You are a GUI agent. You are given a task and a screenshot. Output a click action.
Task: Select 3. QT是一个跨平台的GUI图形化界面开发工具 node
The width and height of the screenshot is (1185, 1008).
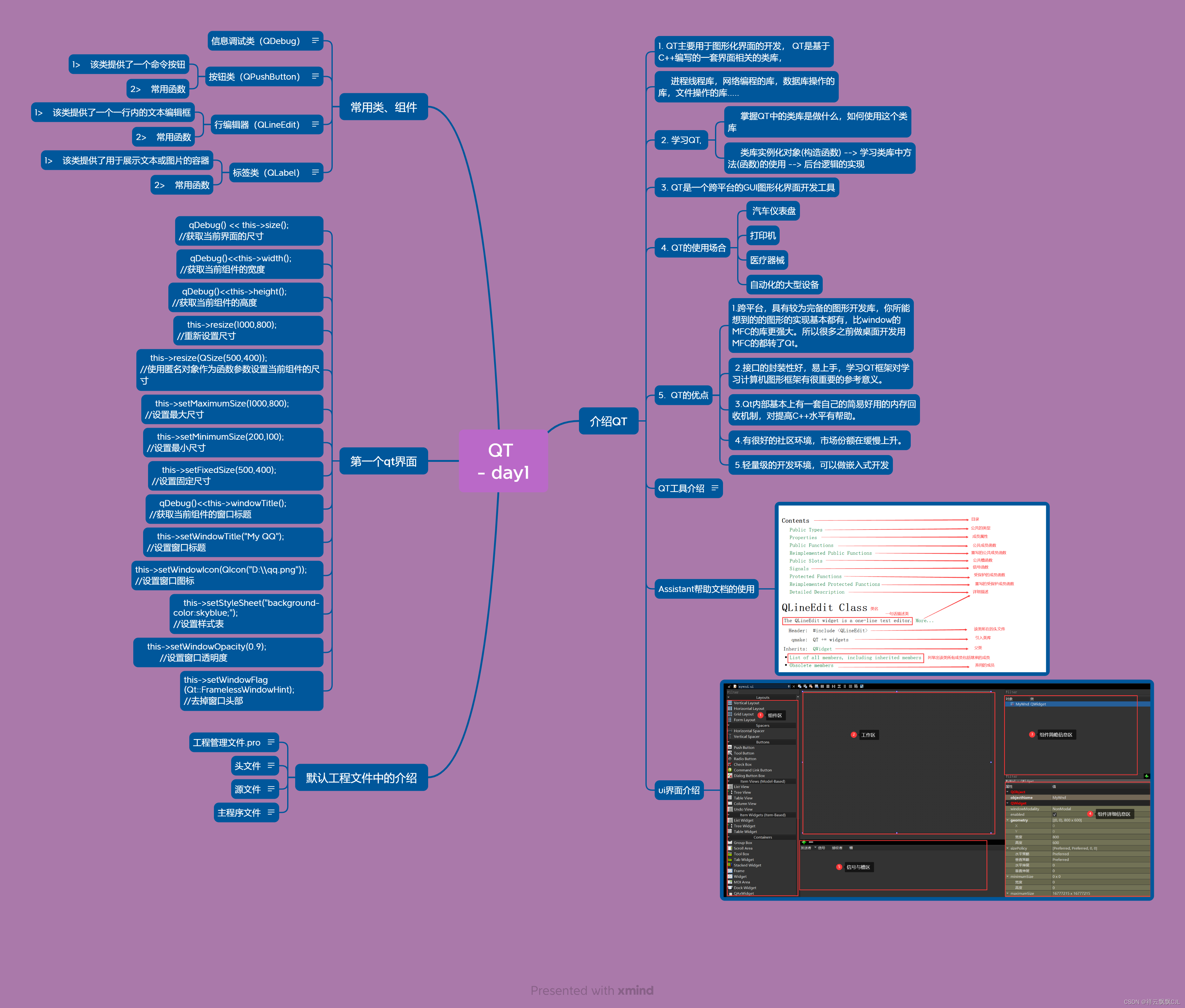747,187
